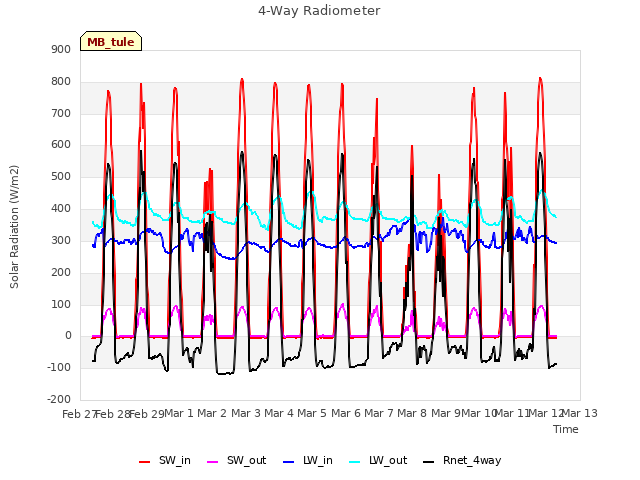Click the Mar 12 x-axis label
The height and width of the screenshot is (480, 640).
(546, 413)
